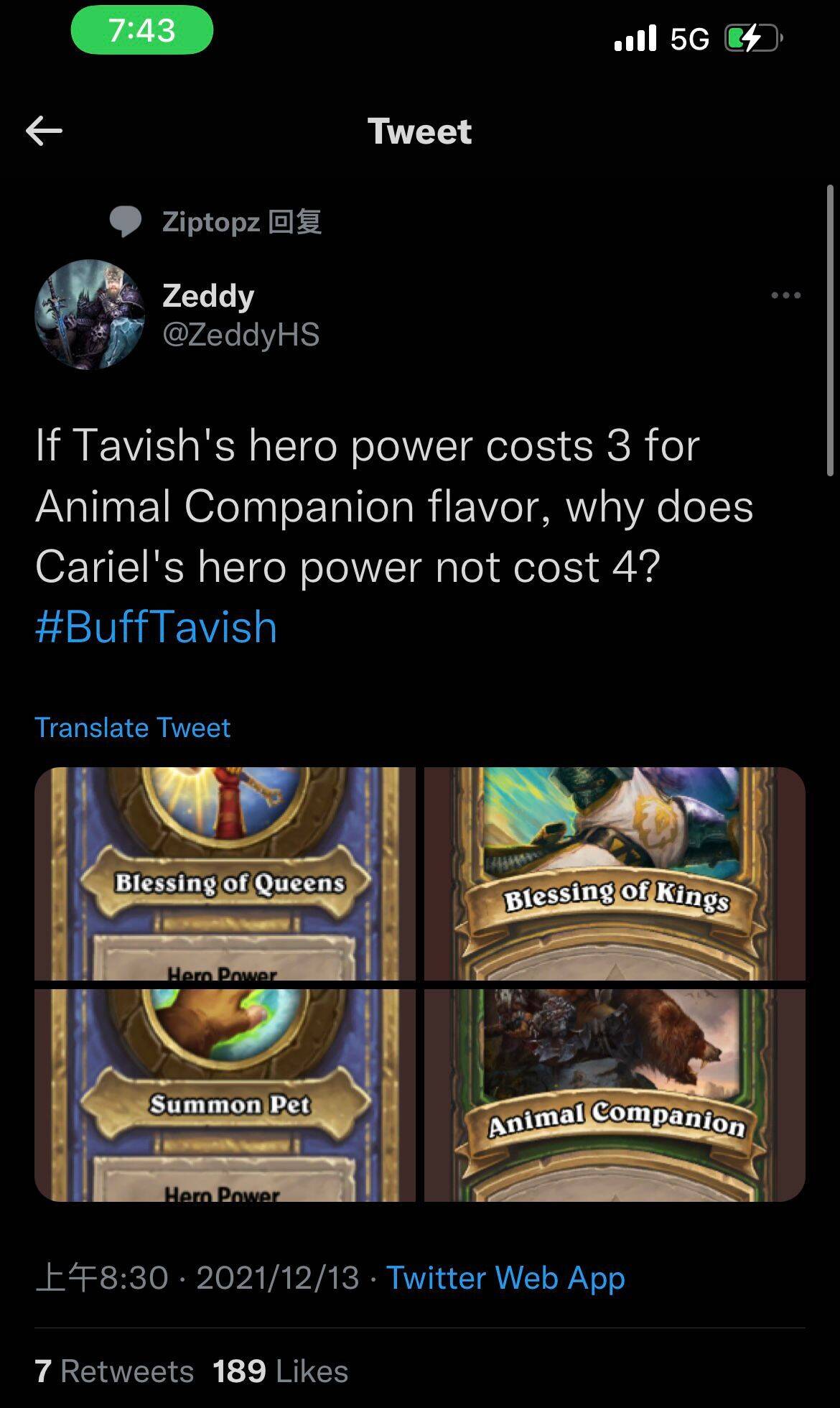This screenshot has height=1408, width=840.
Task: Tap the back arrow icon
Action: click(44, 131)
